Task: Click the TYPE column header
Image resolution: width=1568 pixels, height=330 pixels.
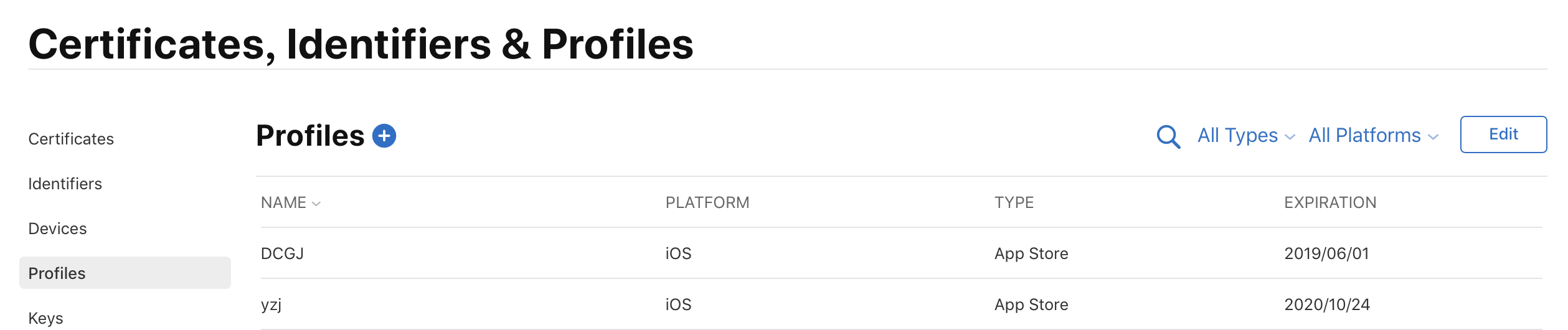Action: click(1014, 203)
